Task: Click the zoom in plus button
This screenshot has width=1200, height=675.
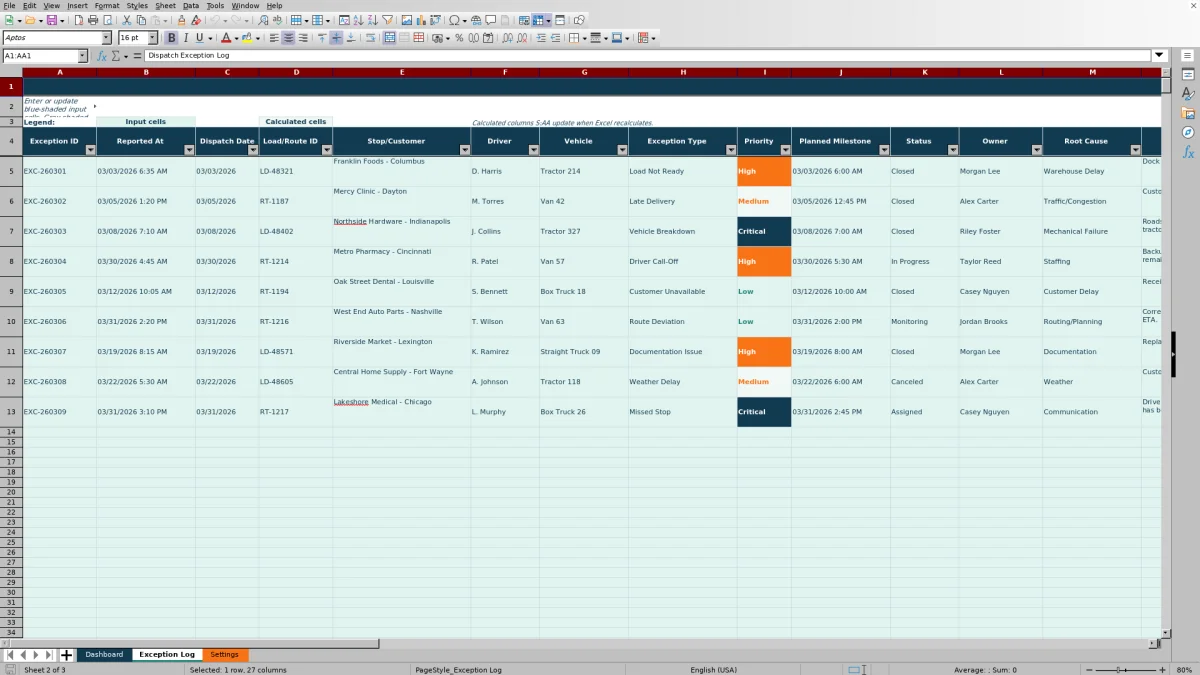Action: [x=1162, y=670]
